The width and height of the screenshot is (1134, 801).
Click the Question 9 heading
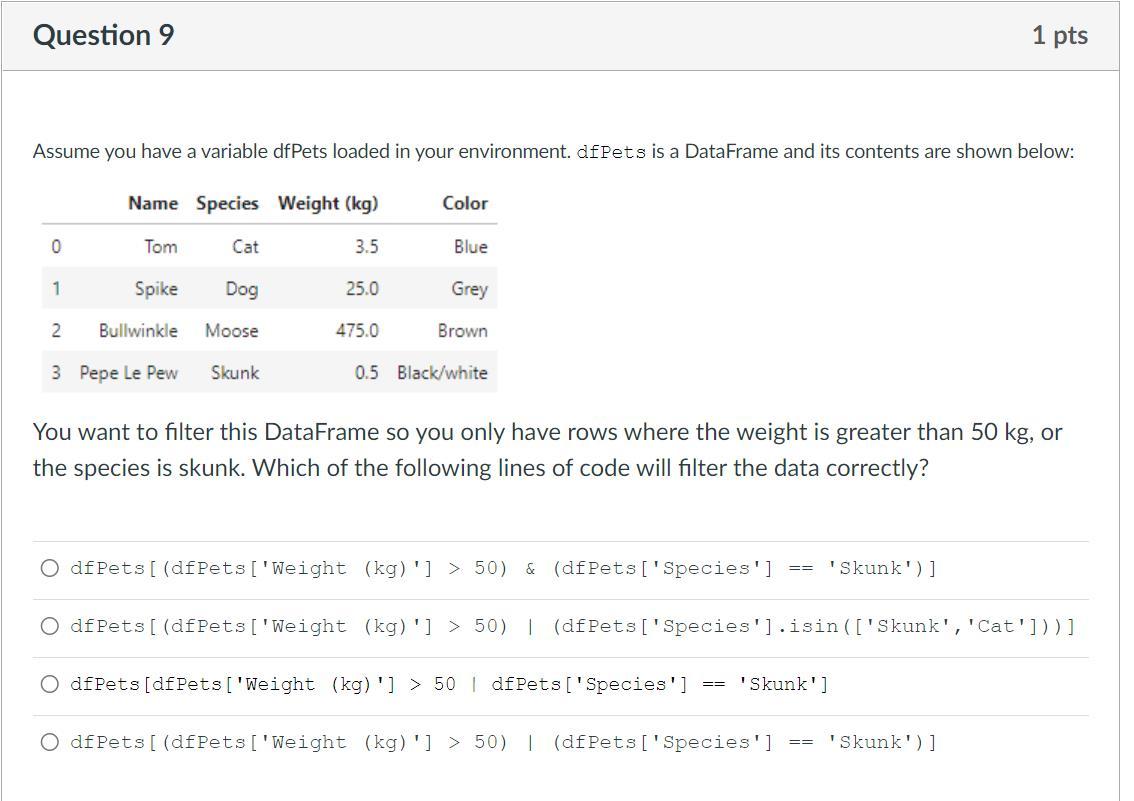(x=103, y=34)
